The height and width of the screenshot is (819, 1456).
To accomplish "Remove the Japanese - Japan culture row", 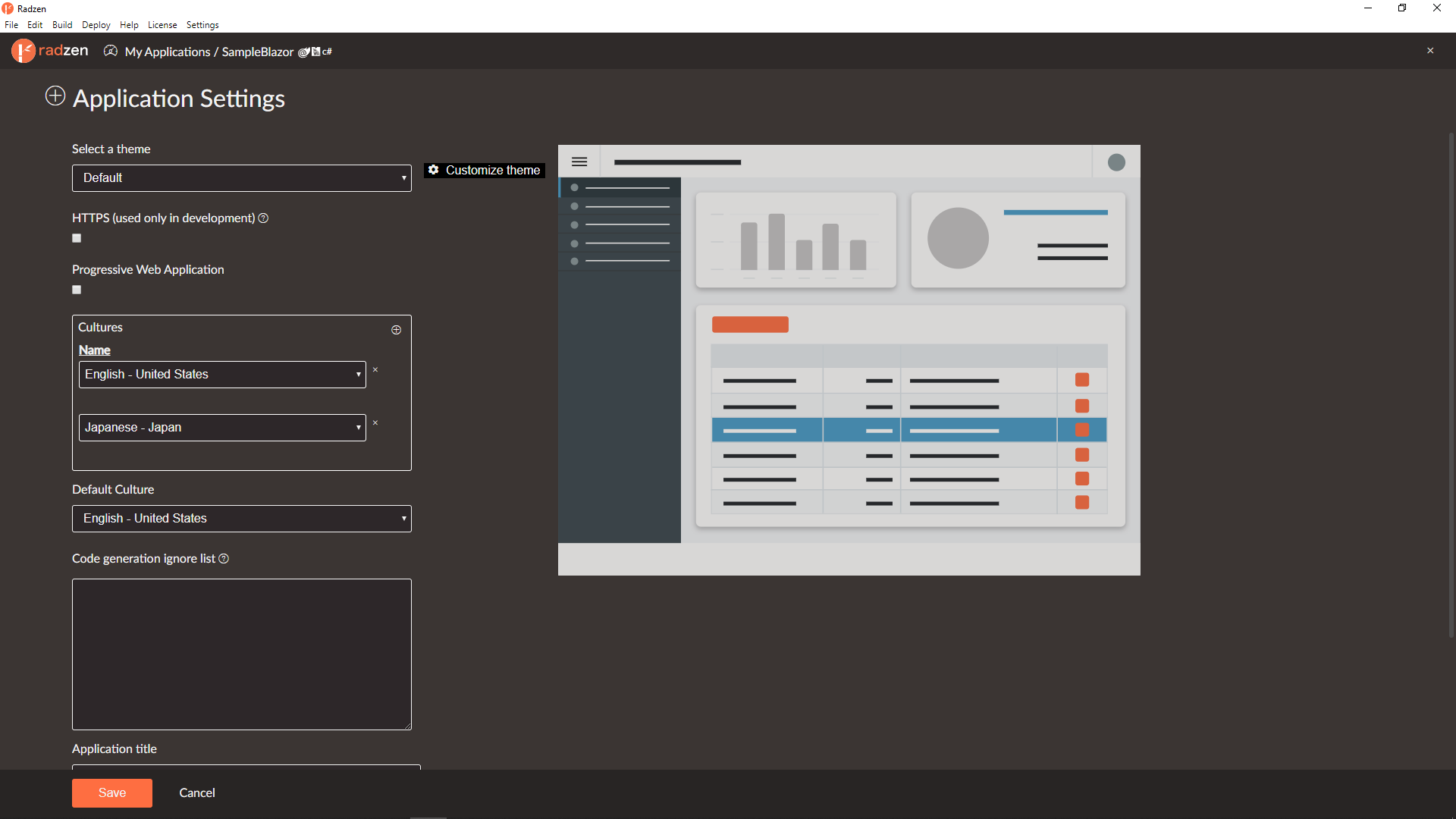I will pos(375,423).
